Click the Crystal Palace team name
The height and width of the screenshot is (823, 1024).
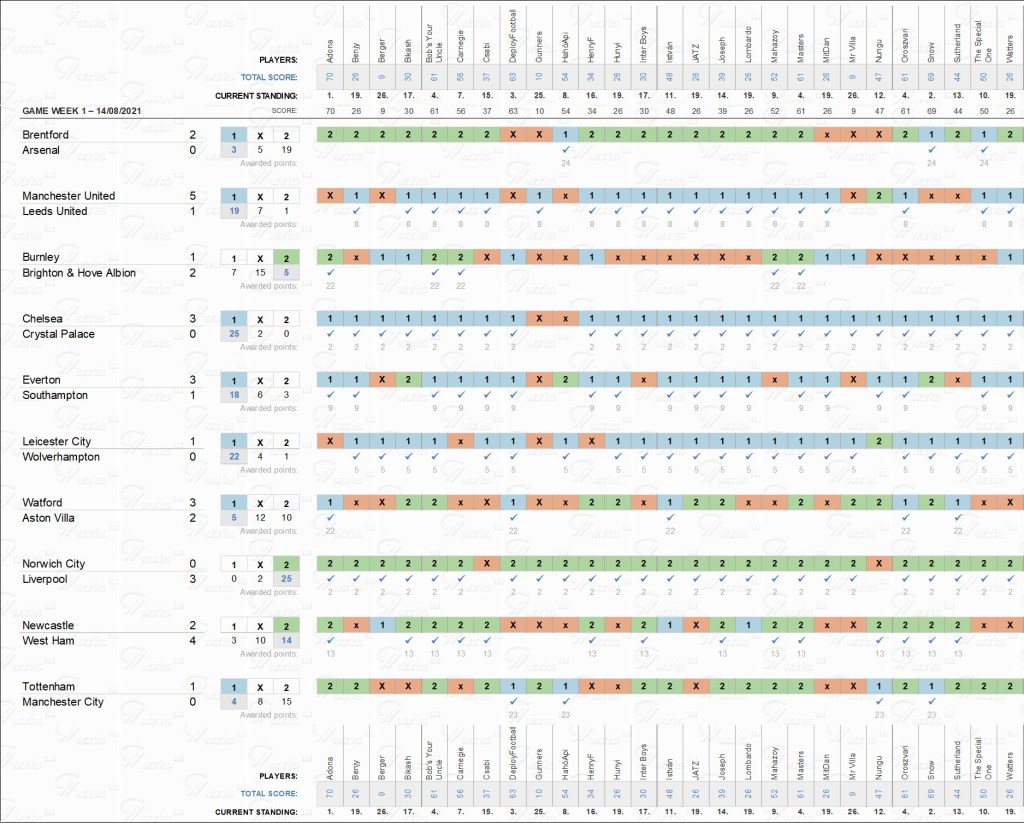[x=65, y=334]
